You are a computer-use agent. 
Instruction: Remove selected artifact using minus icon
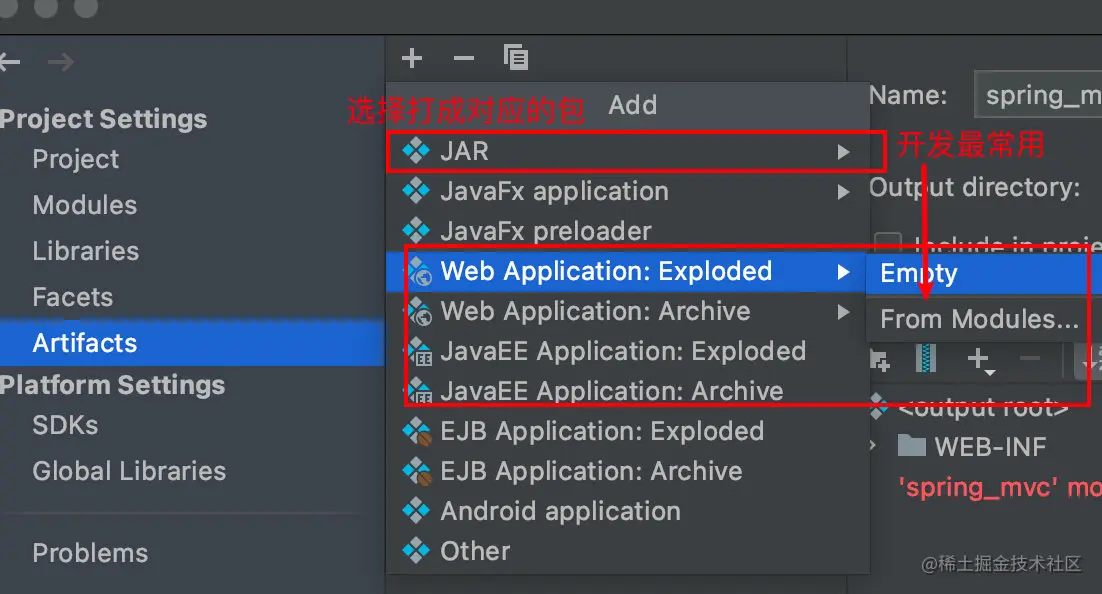click(x=463, y=58)
